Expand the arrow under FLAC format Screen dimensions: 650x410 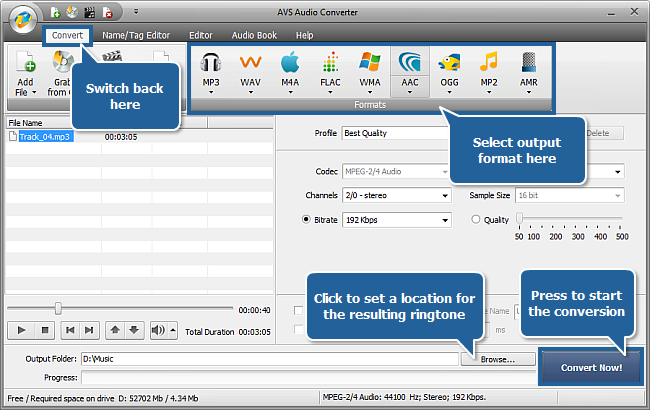click(x=330, y=92)
